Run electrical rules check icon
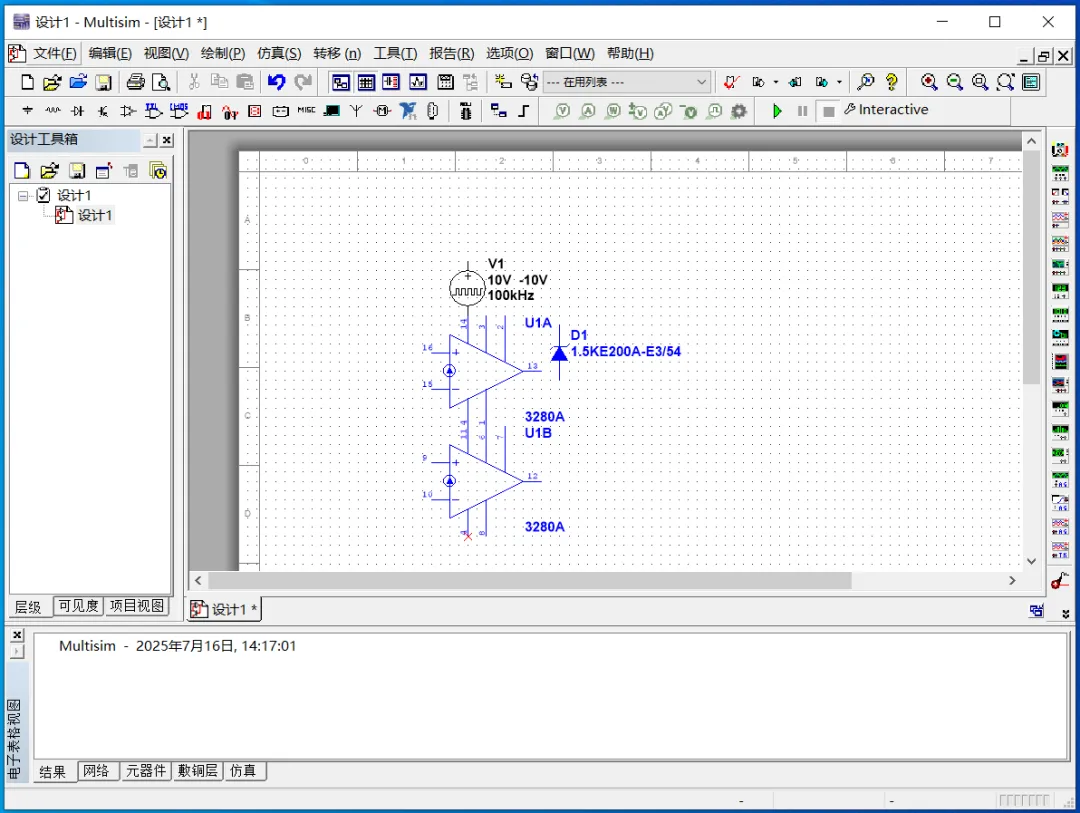The image size is (1080, 813). pyautogui.click(x=731, y=82)
